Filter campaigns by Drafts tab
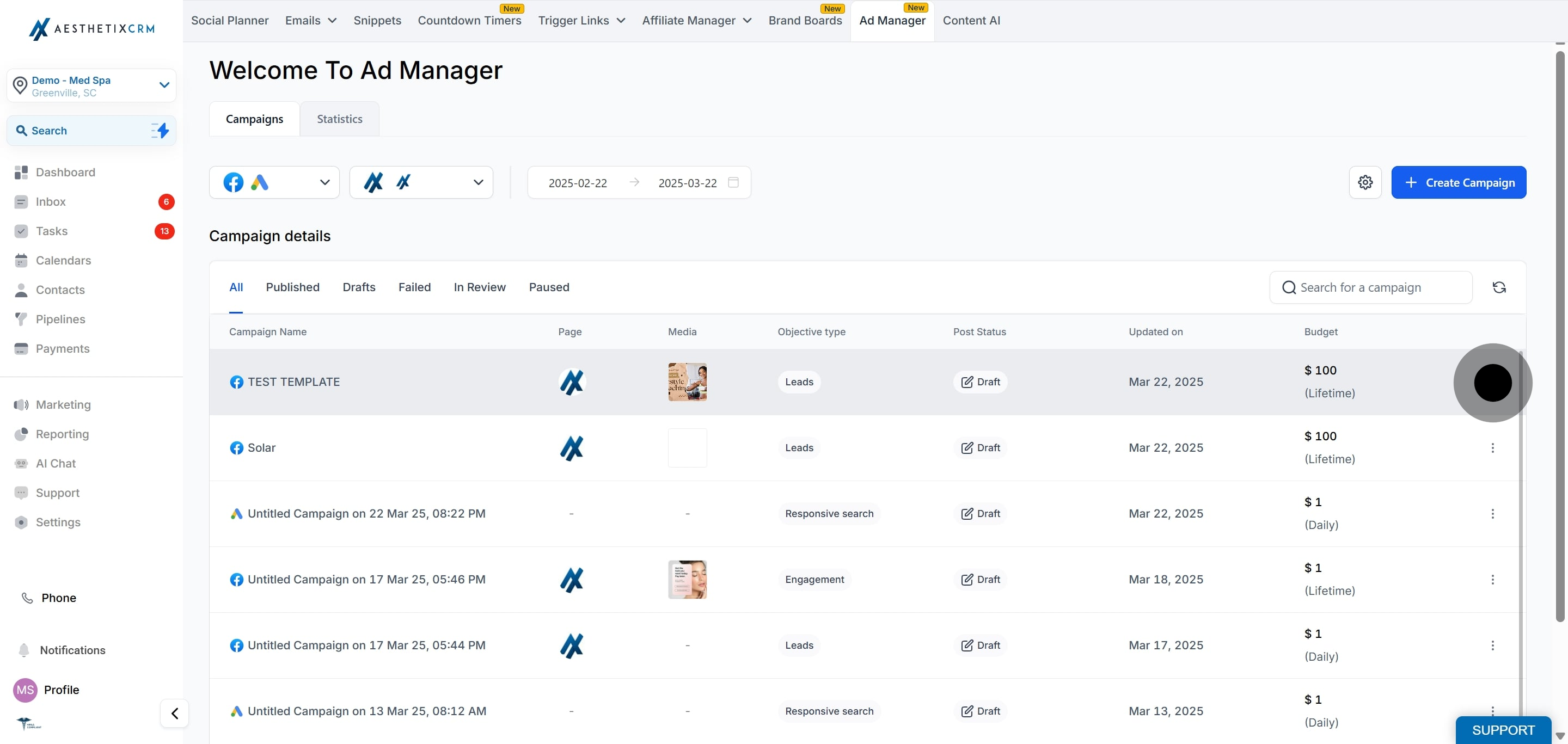The height and width of the screenshot is (744, 1568). click(359, 287)
